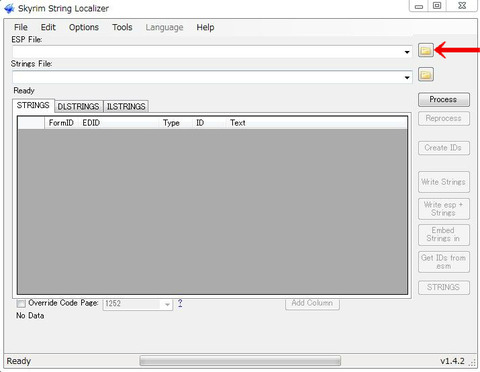480x372 pixels.
Task: Click the Add Column button
Action: click(312, 303)
